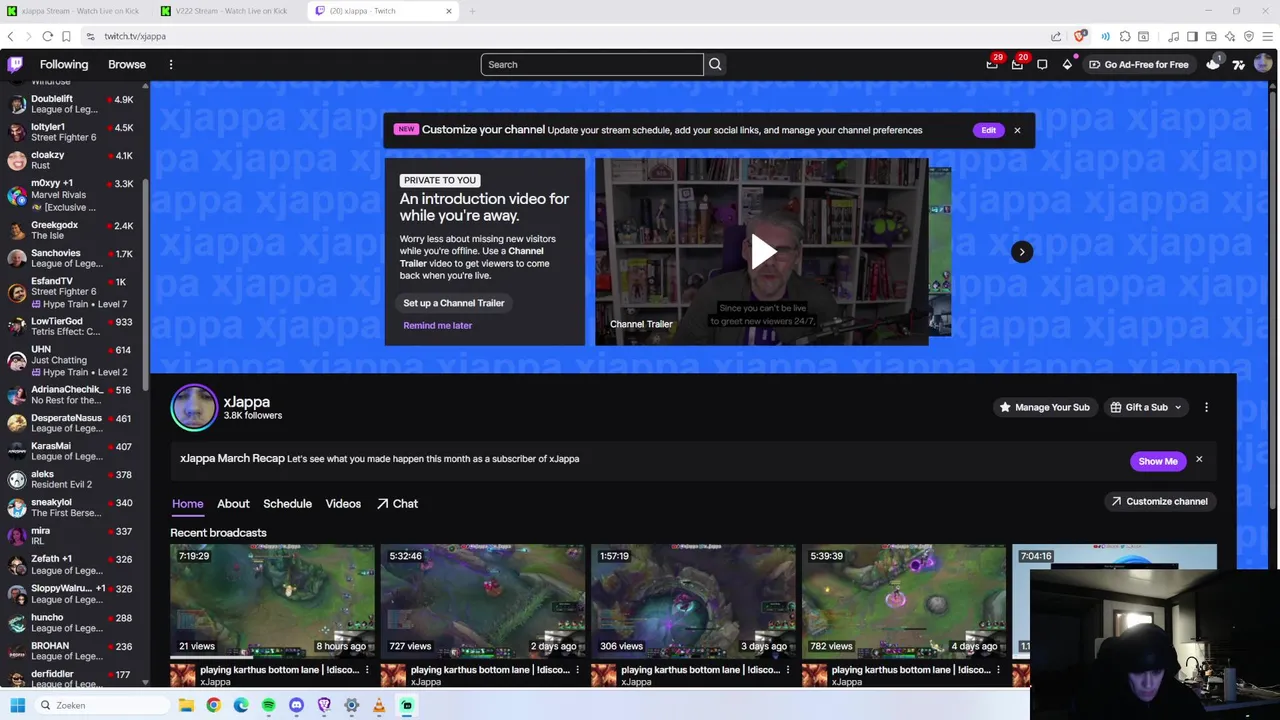Play the Channel Trailer video
Screen dimensions: 1280x720
pyautogui.click(x=763, y=252)
